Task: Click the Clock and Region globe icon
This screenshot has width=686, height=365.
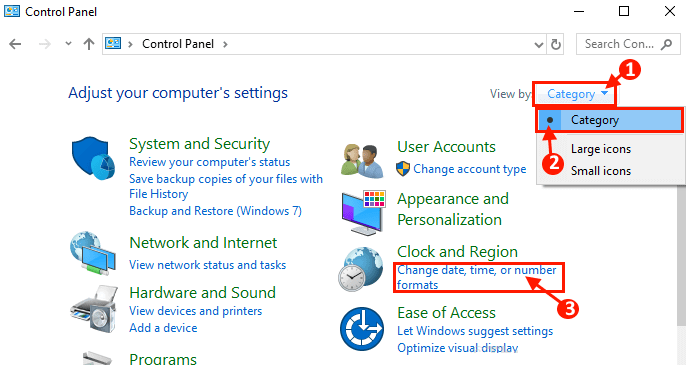Action: click(360, 270)
